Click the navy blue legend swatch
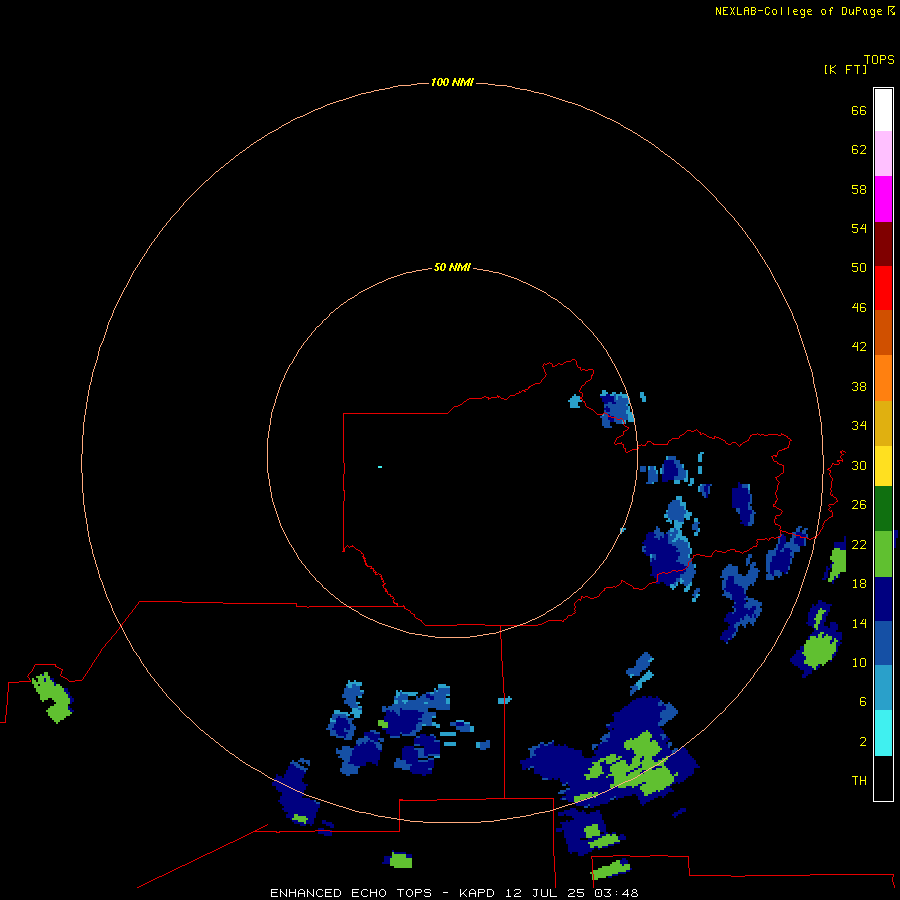 tap(883, 599)
